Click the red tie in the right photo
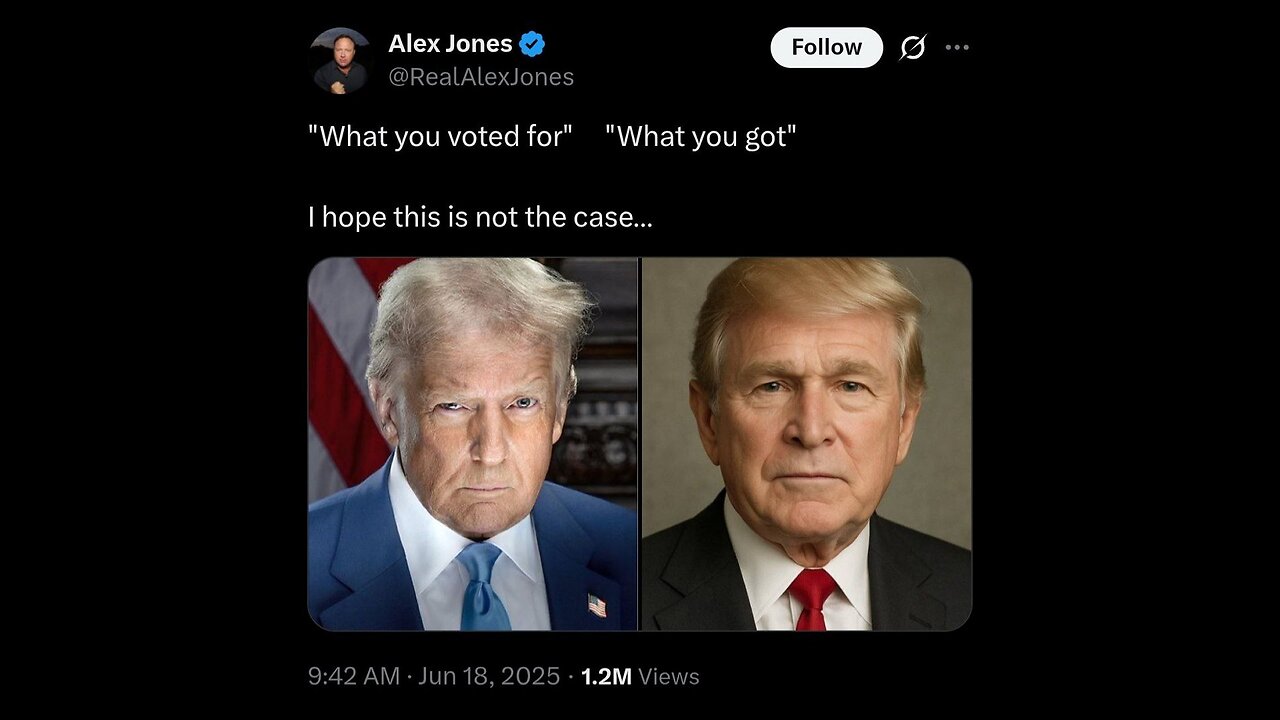 pyautogui.click(x=810, y=597)
